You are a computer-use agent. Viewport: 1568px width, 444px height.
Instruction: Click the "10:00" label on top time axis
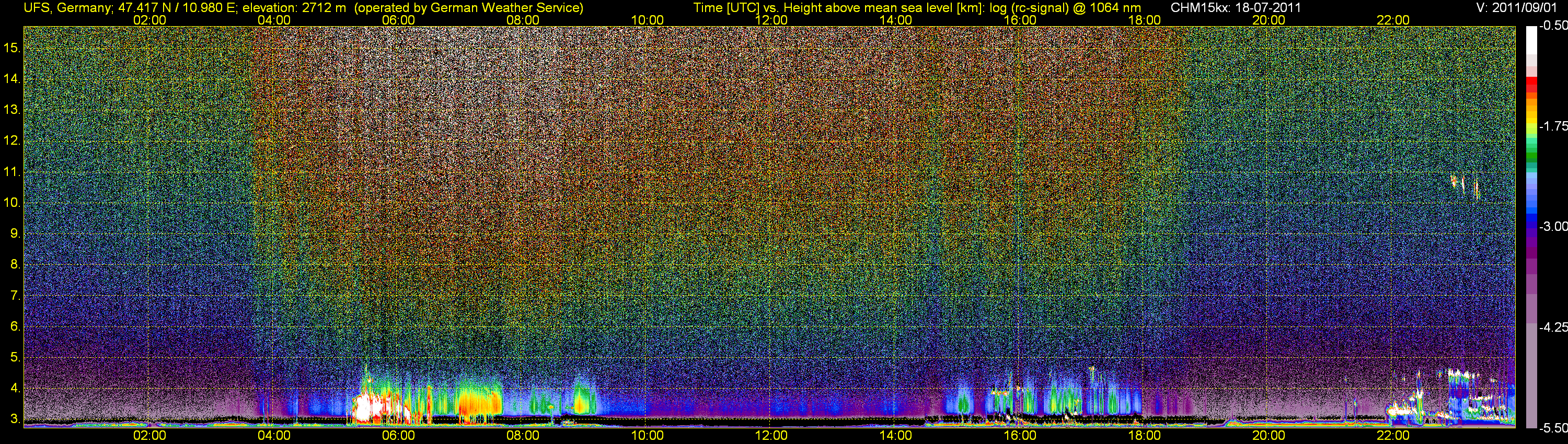click(647, 20)
